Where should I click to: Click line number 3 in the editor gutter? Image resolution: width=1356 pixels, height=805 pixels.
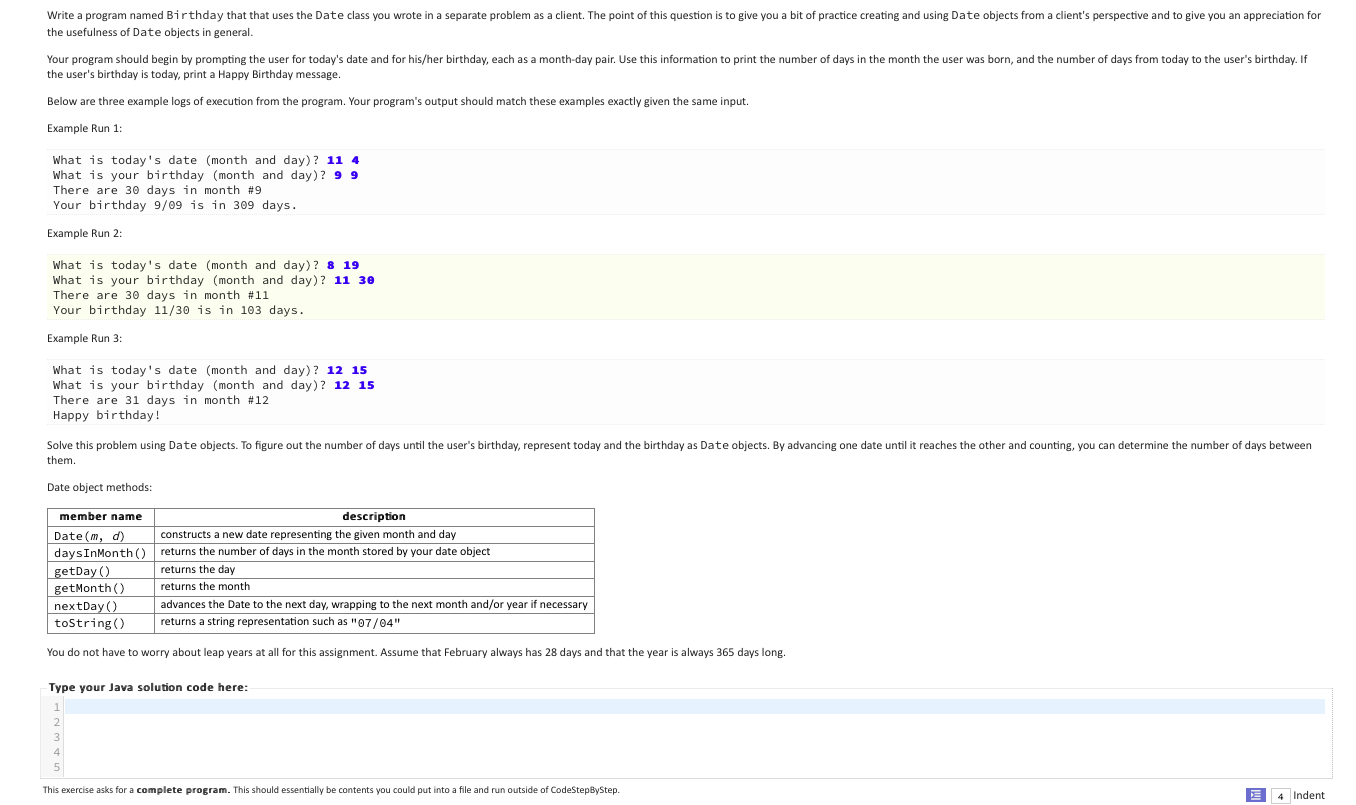[x=56, y=737]
